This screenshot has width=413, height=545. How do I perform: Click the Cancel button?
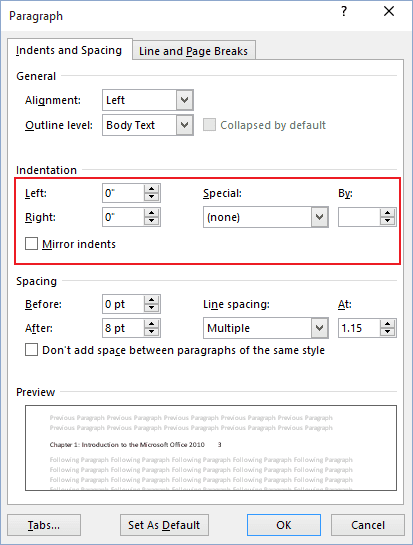point(368,525)
